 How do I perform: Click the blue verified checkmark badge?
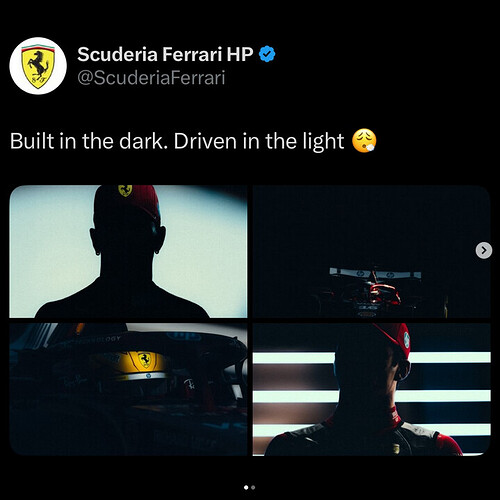pos(267,54)
